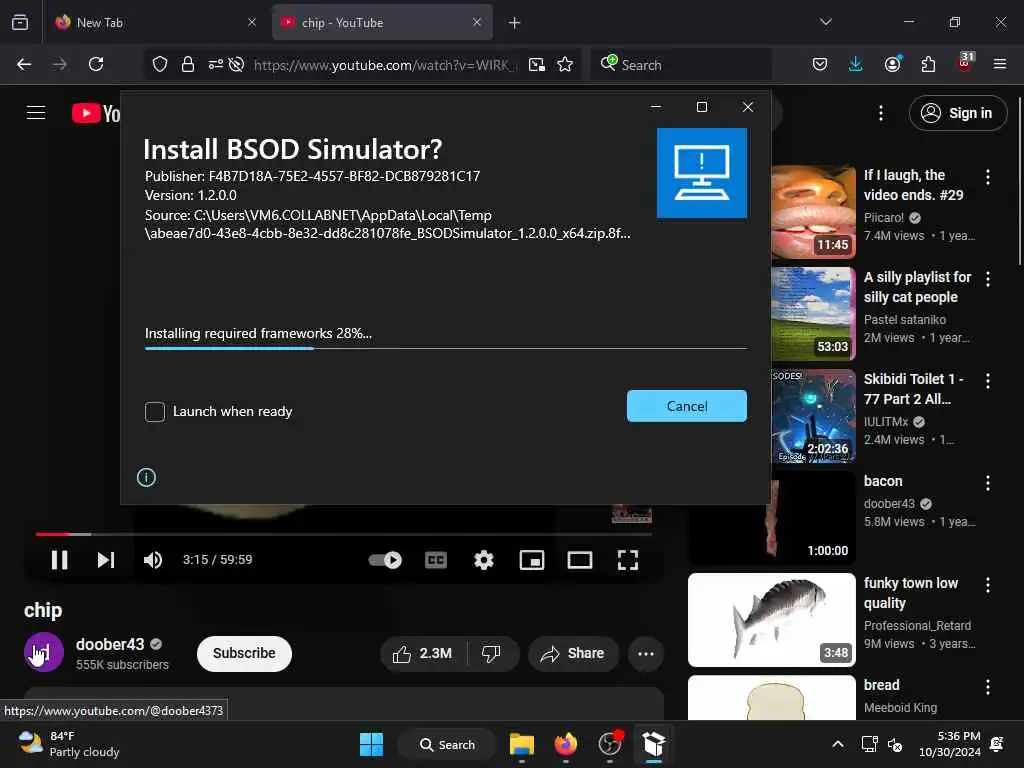Open a new browser tab

click(x=515, y=23)
